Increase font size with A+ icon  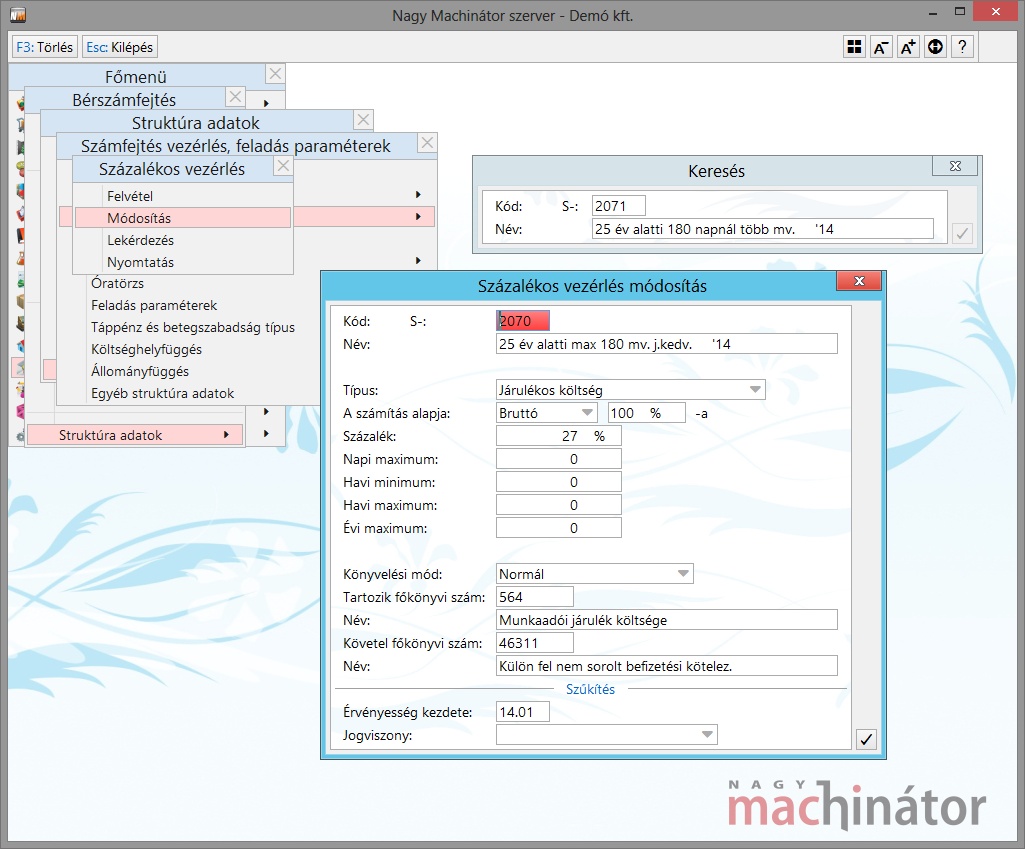point(908,47)
